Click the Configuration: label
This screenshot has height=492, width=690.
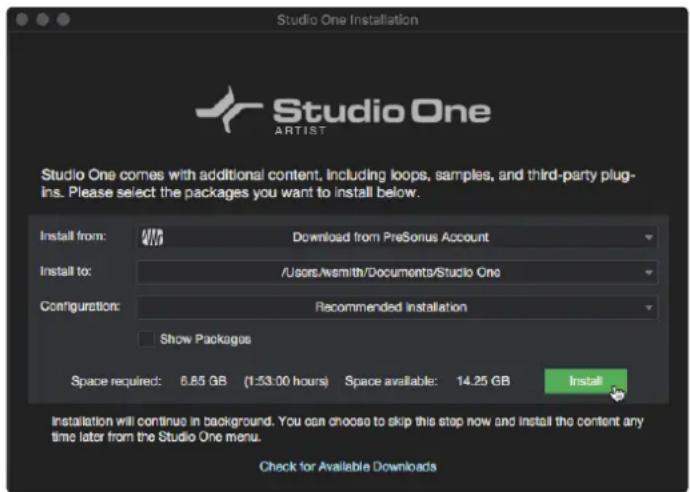coord(80,306)
